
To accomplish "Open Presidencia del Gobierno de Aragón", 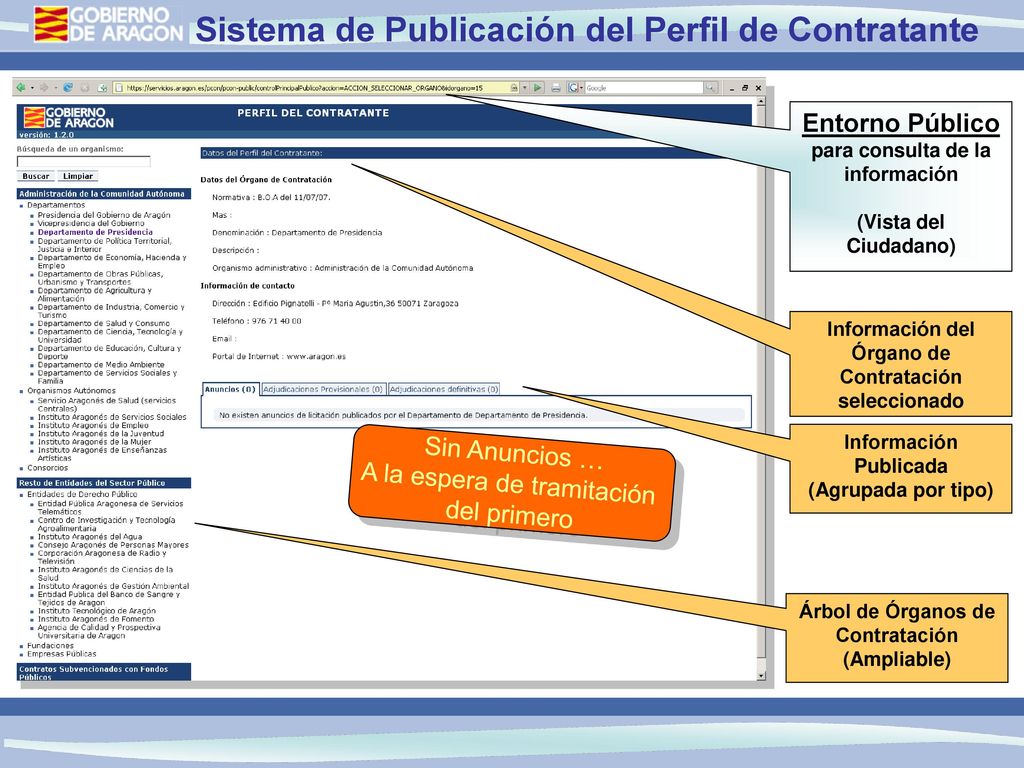I will click(x=104, y=215).
